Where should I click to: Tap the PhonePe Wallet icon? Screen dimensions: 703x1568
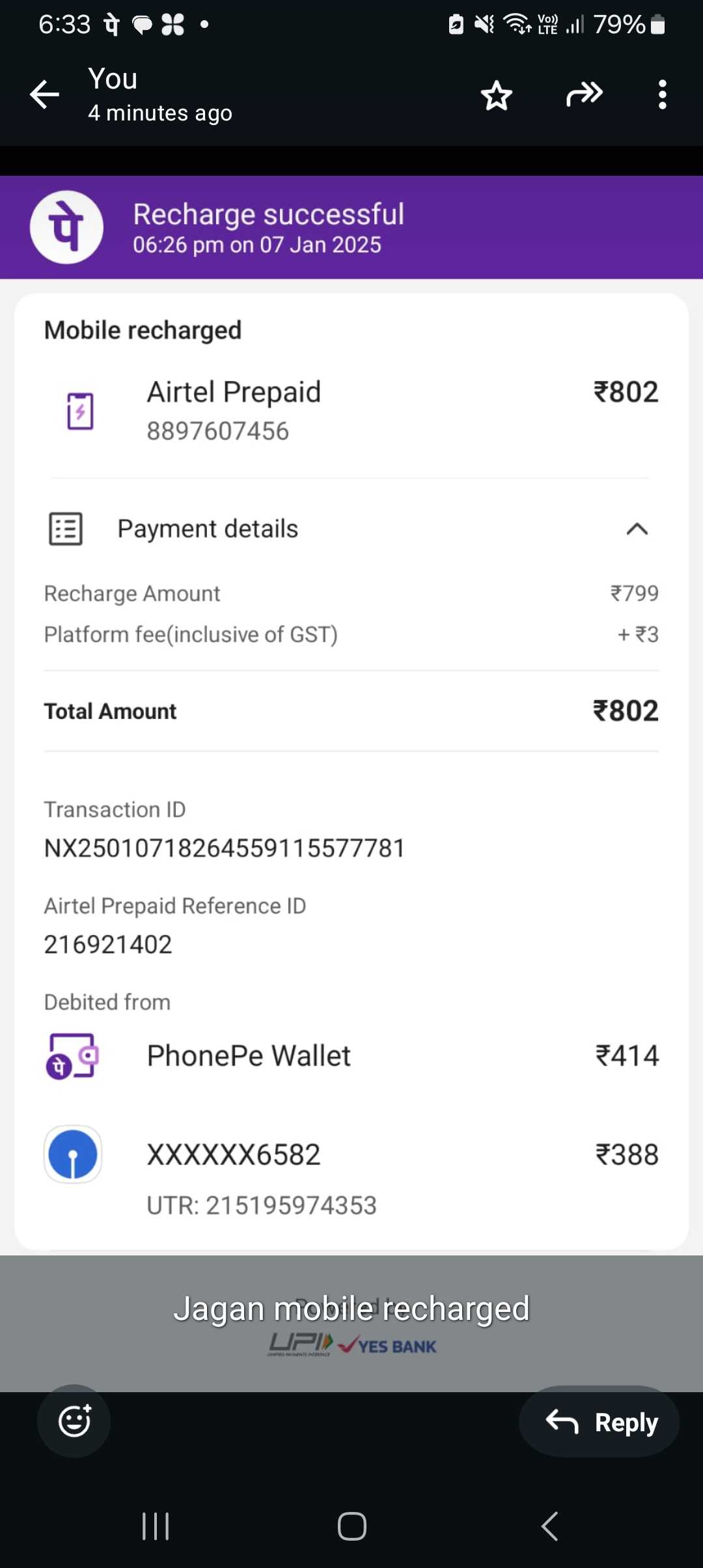click(72, 1056)
